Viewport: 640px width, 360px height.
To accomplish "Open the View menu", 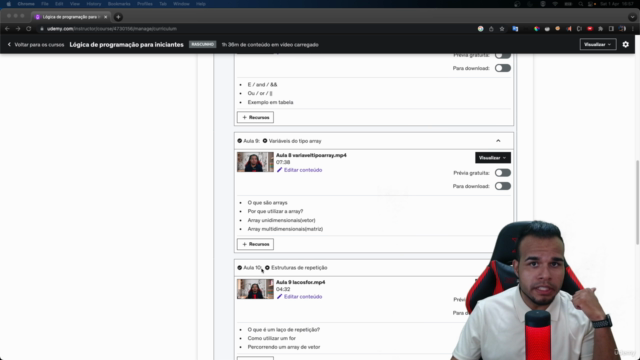I will click(x=75, y=4).
